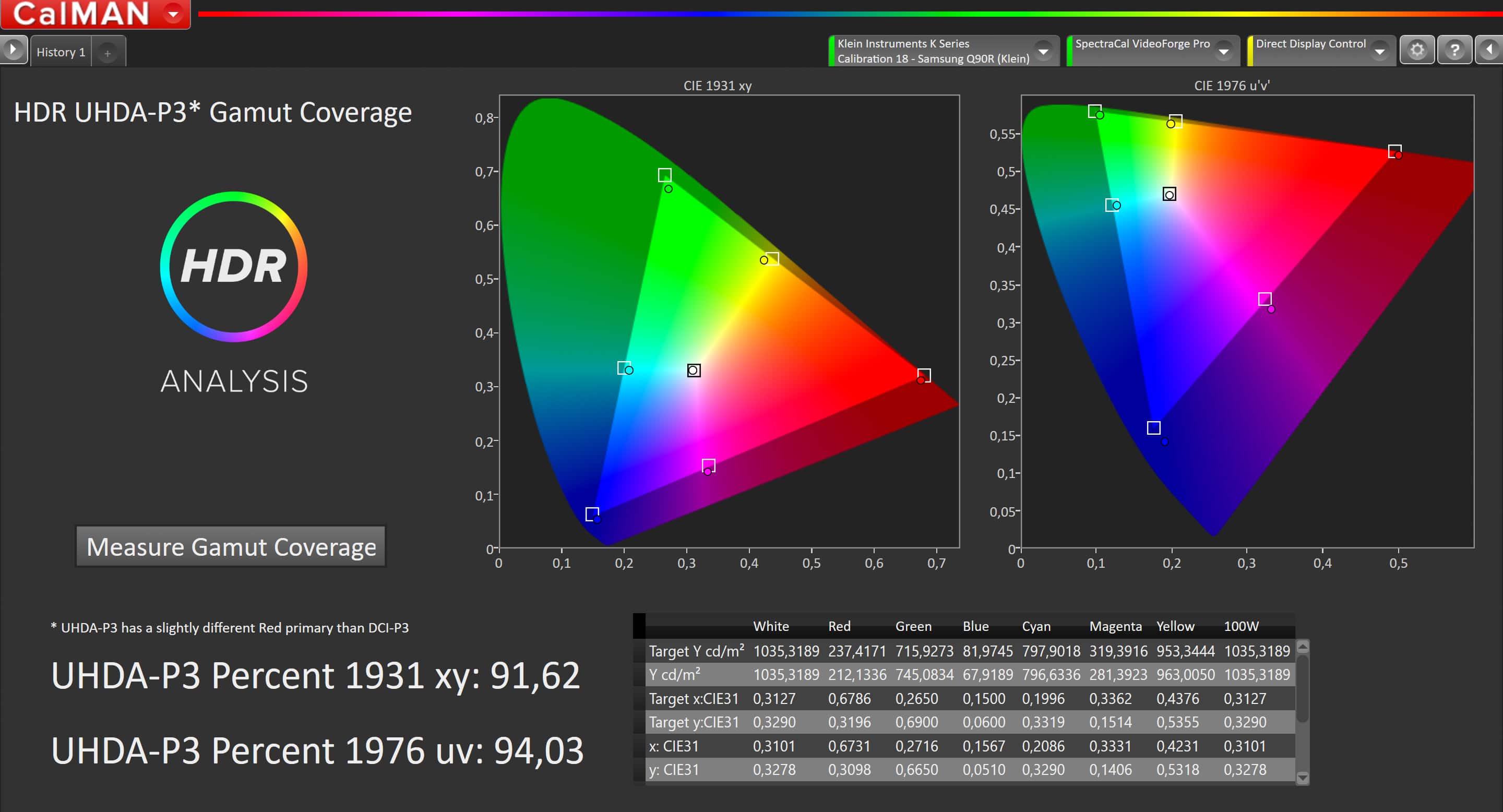Viewport: 1503px width, 812px height.
Task: Click the play arrow button left of History 1
Action: tap(13, 50)
